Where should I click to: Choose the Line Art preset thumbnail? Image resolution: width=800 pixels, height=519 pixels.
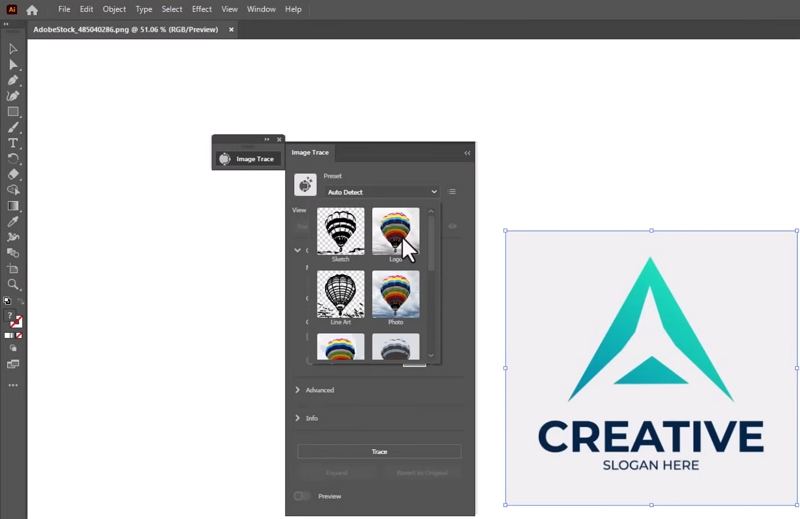tap(341, 294)
